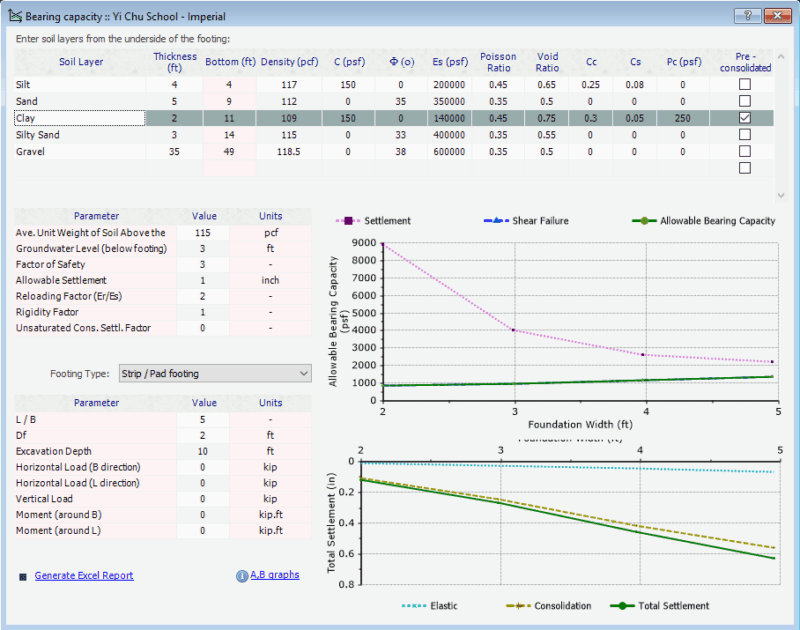Click the Vertical Load value field

click(203, 498)
